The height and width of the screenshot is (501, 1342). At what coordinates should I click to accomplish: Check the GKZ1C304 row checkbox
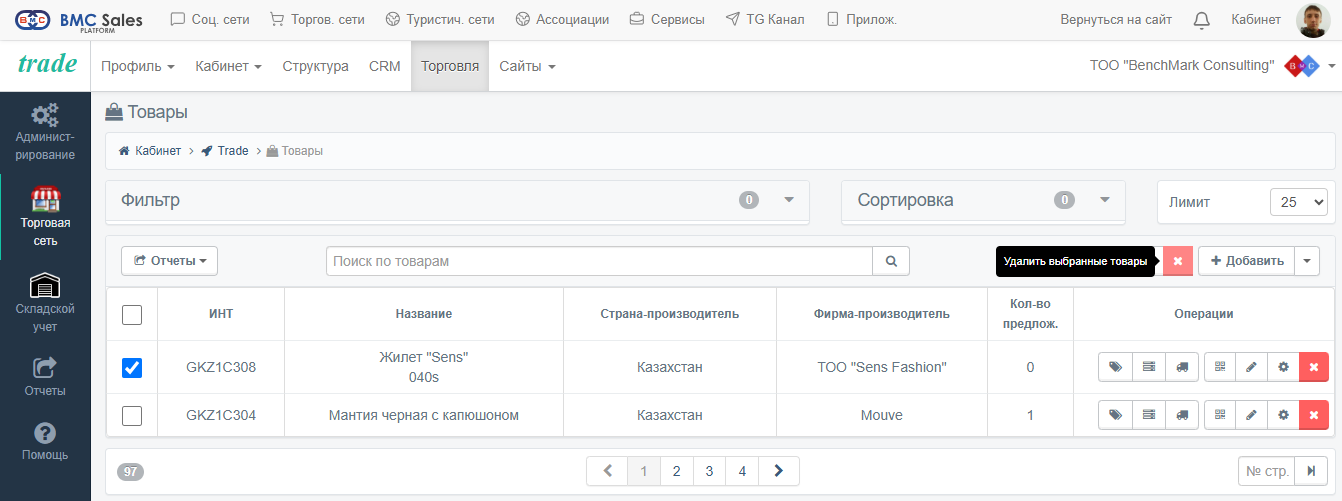point(132,415)
